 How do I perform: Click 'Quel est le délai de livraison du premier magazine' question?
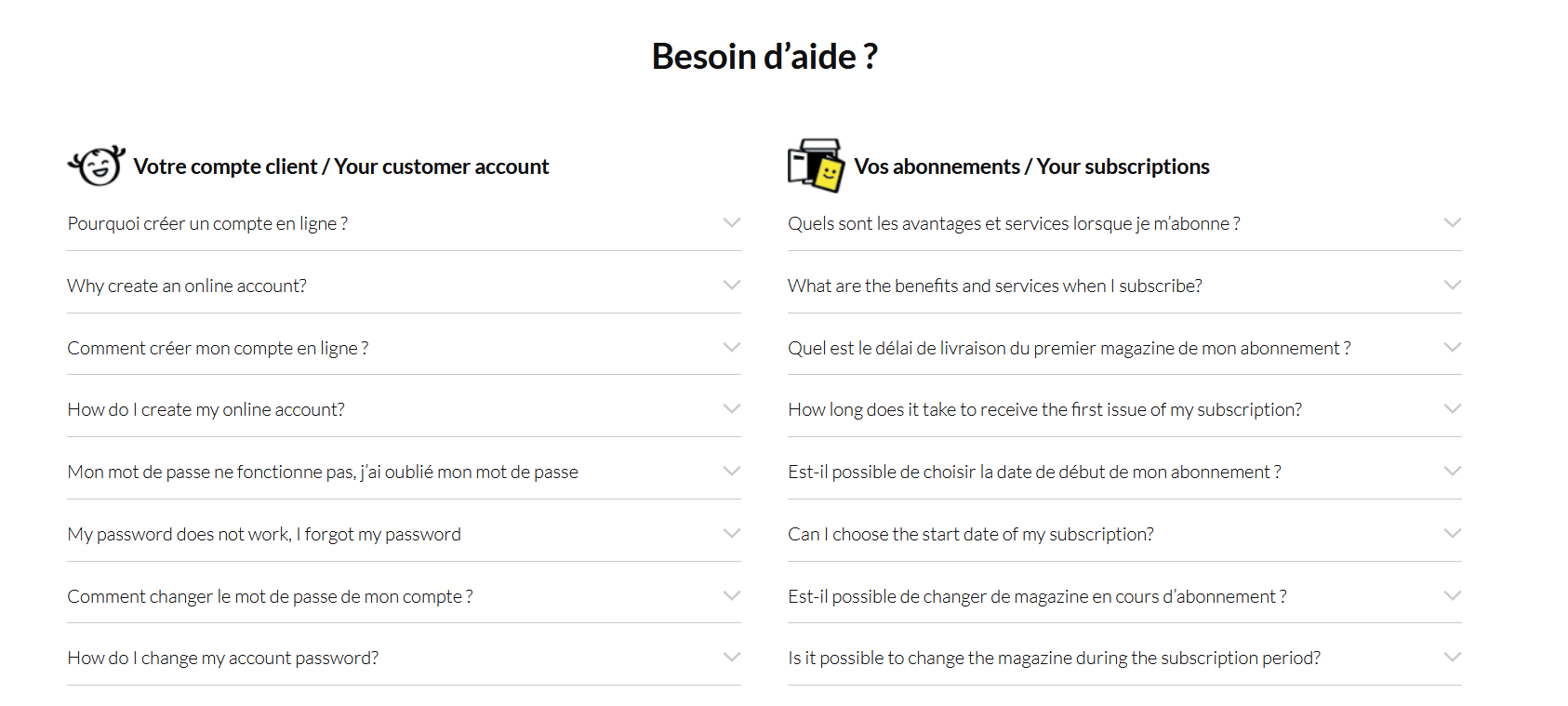[1069, 348]
